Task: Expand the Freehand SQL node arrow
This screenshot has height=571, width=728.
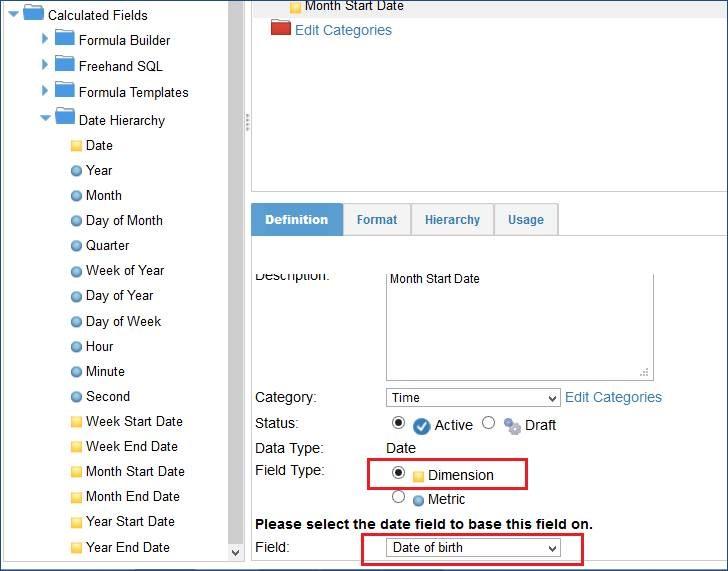Action: click(45, 65)
